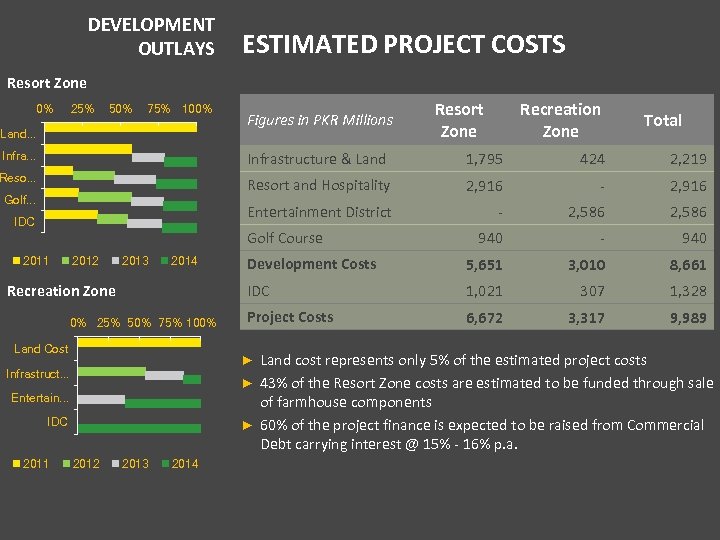This screenshot has width=720, height=540.
Task: Click the 'Recreation Zone' chart title
Action: tap(61, 291)
